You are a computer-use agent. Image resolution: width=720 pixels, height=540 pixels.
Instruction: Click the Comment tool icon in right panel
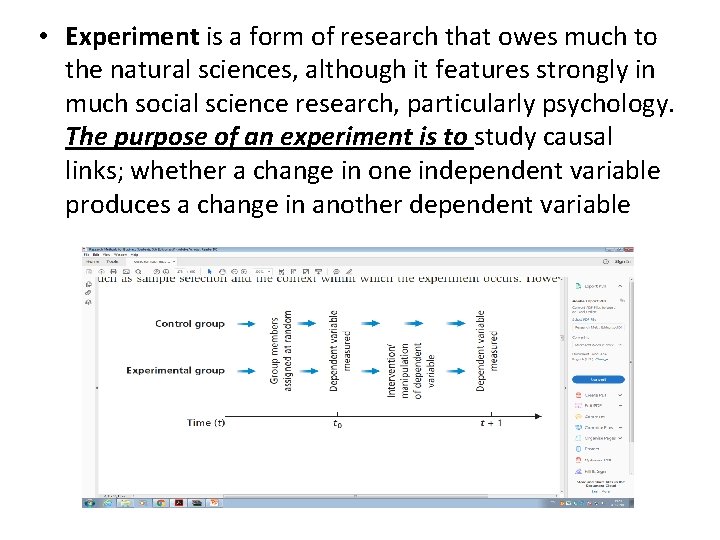pos(578,416)
